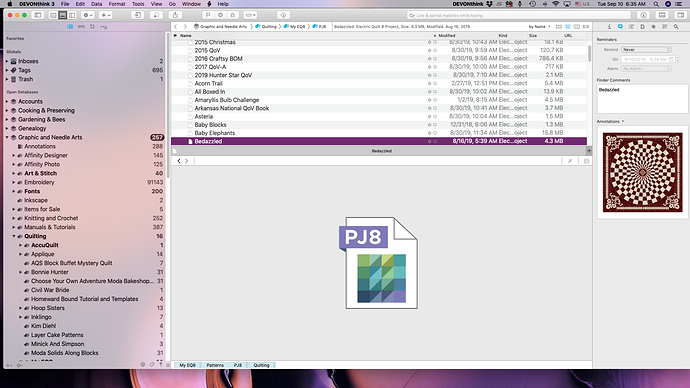690x388 pixels.
Task: Click the My EQ8 breadcrumb in path bar
Action: 294,26
